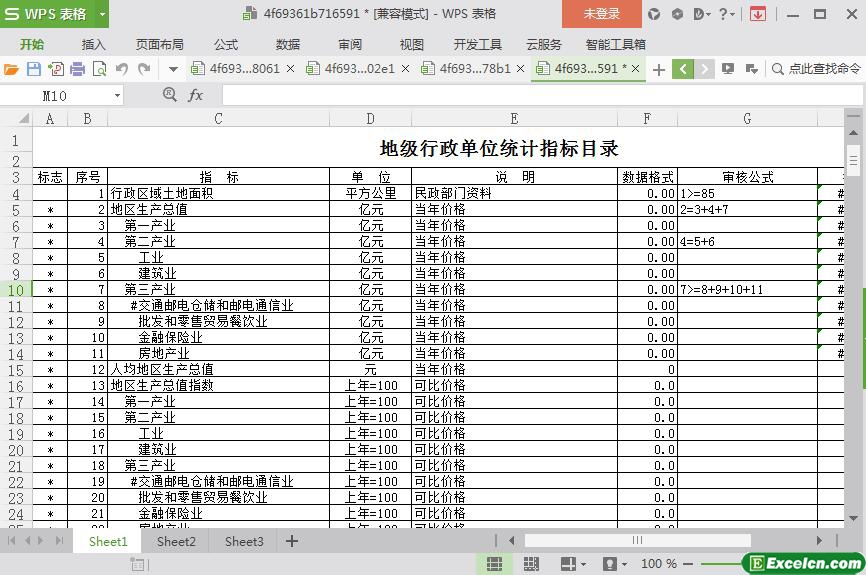Open the 插入 ribbon tab
Screen dimensions: 866x575
93,45
